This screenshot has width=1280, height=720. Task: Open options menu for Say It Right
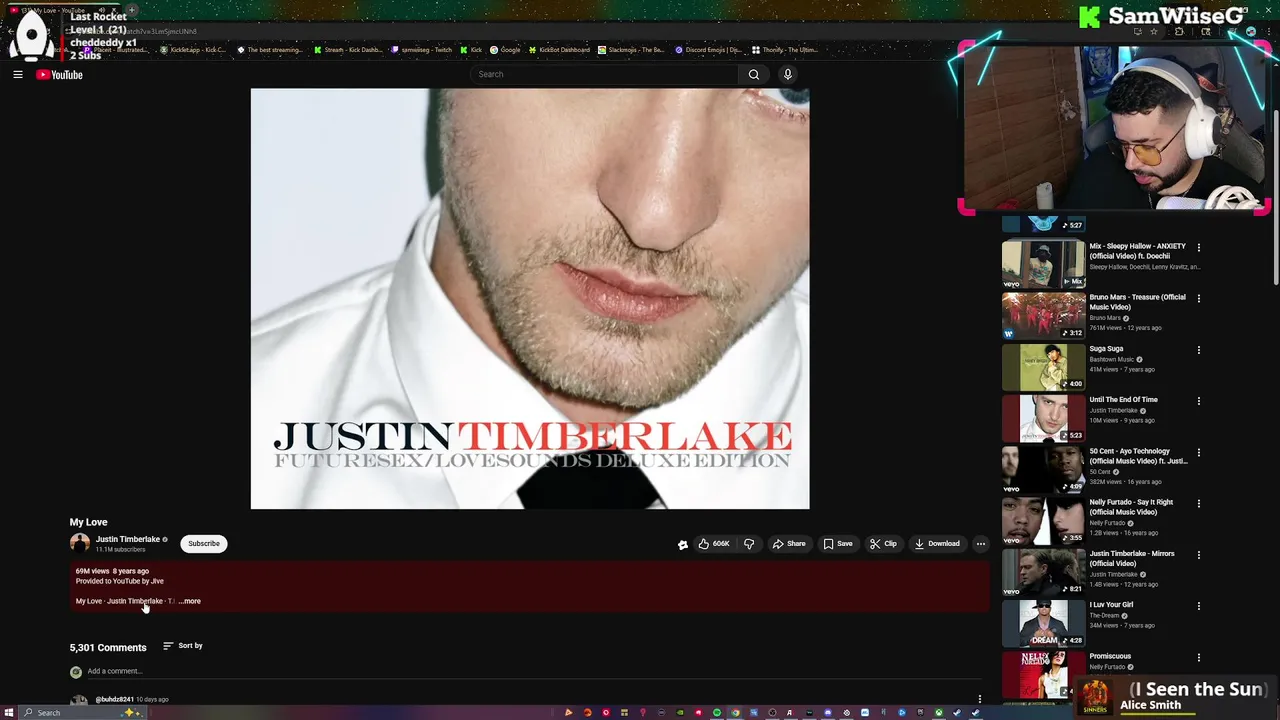tap(1199, 503)
